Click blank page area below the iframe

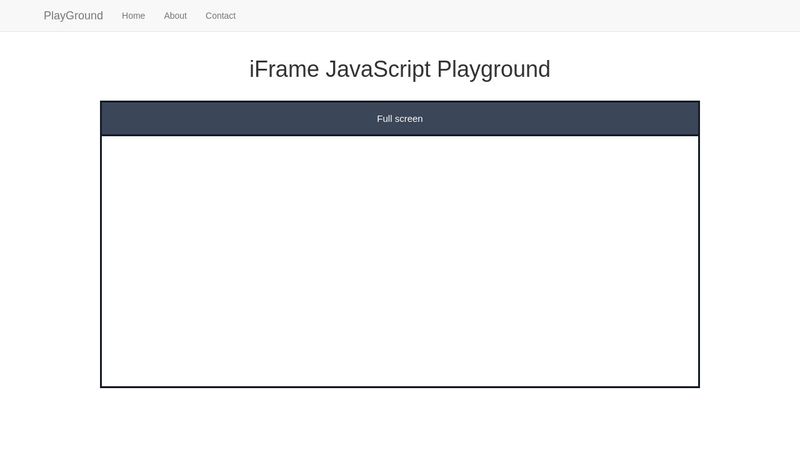[x=399, y=418]
